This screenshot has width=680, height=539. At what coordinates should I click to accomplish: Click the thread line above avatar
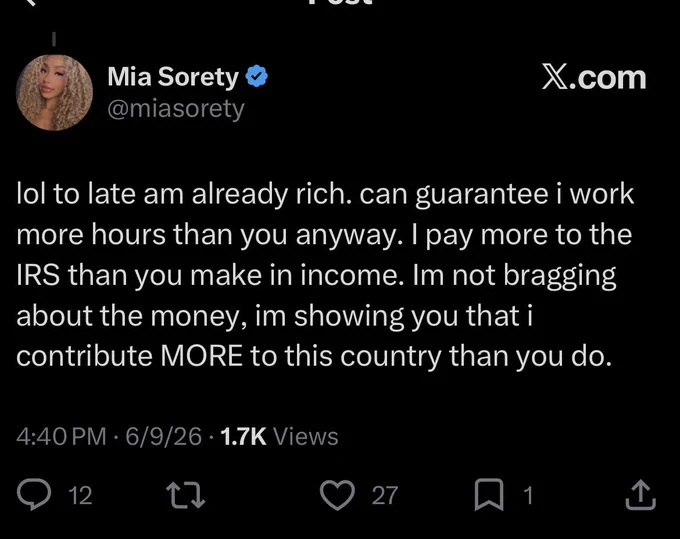coord(54,39)
